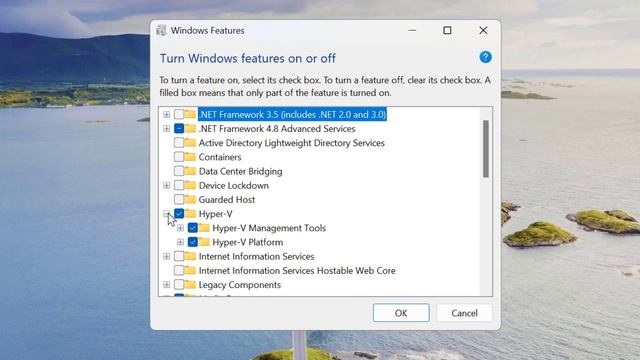The height and width of the screenshot is (360, 640).
Task: Check the Data Center Bridging box
Action: pyautogui.click(x=179, y=171)
